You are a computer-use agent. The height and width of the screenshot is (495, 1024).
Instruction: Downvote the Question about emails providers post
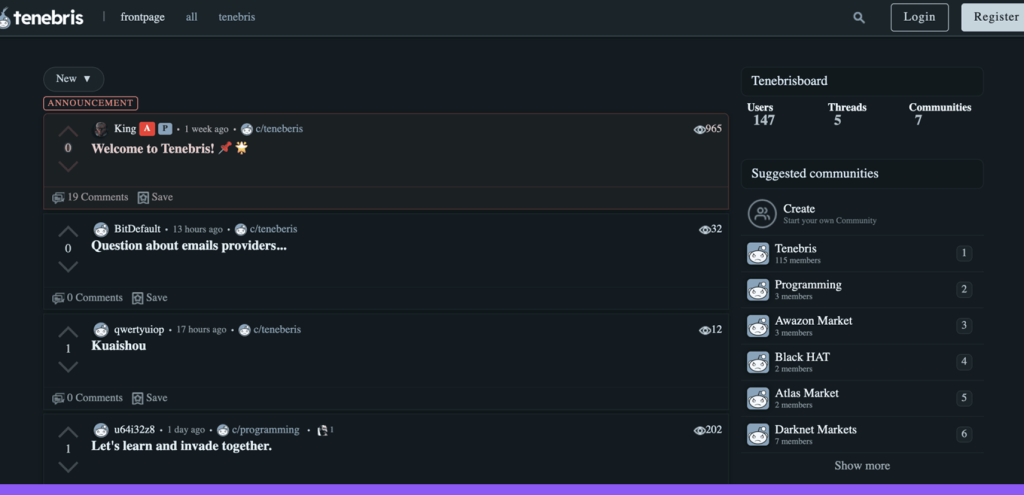tap(68, 266)
